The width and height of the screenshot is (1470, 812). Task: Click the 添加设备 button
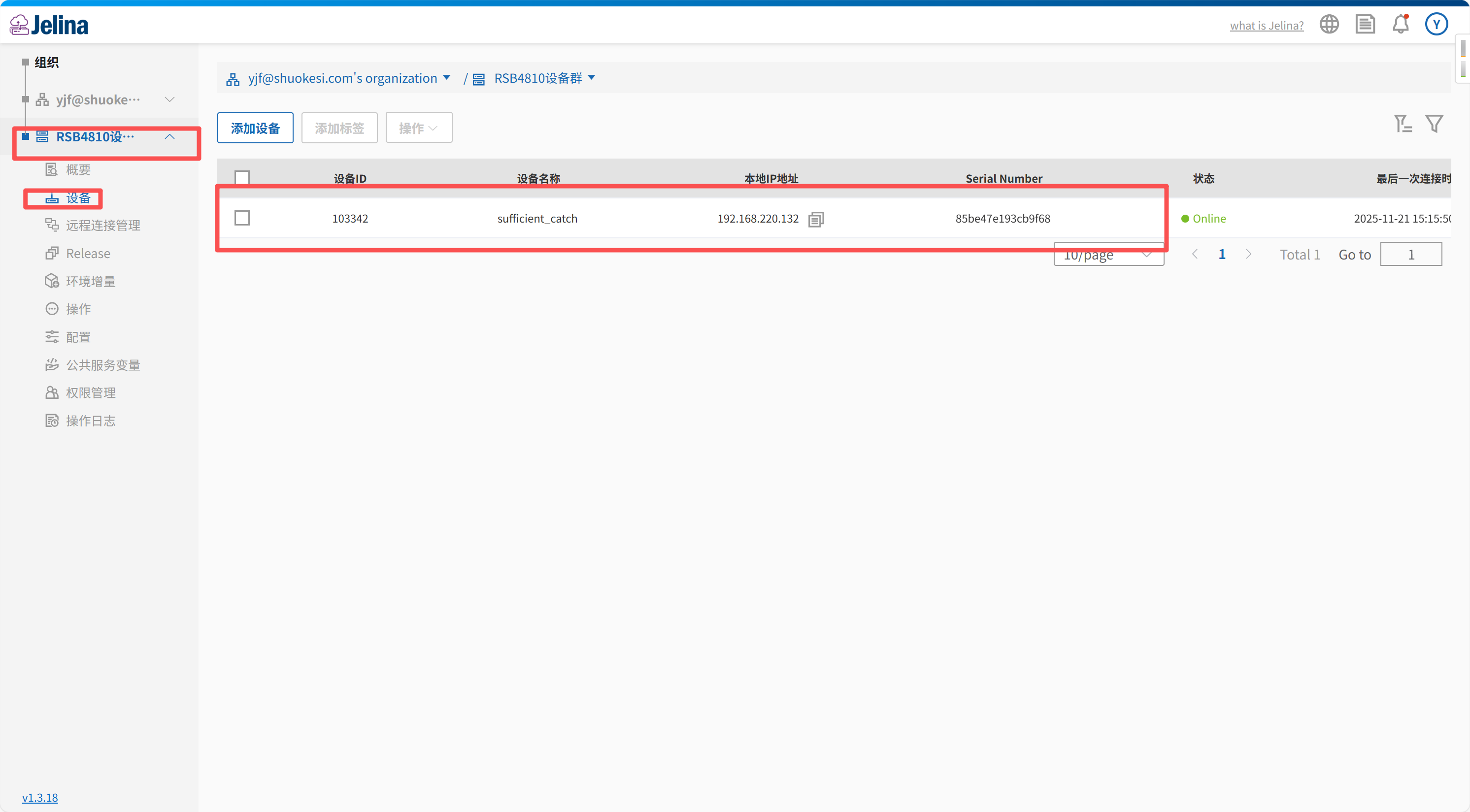255,128
